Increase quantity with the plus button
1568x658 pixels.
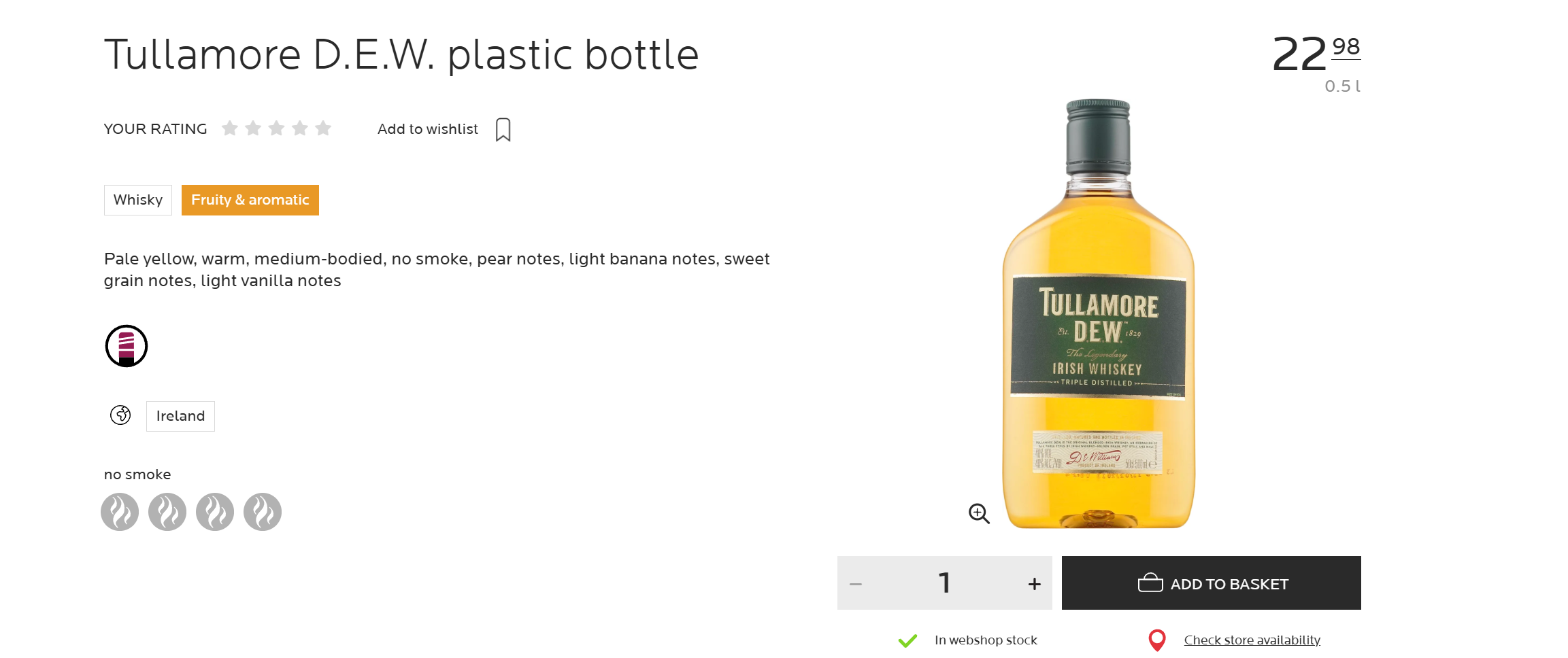(1034, 584)
